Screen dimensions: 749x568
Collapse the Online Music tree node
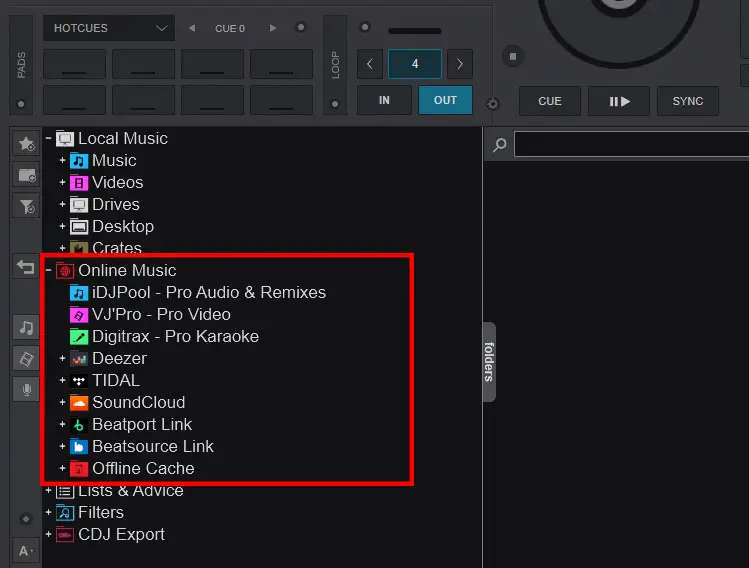(48, 270)
